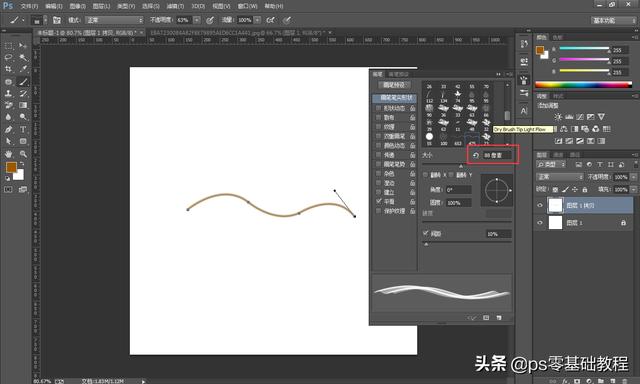
Task: Select the Dodge tool
Action: (x=23, y=117)
